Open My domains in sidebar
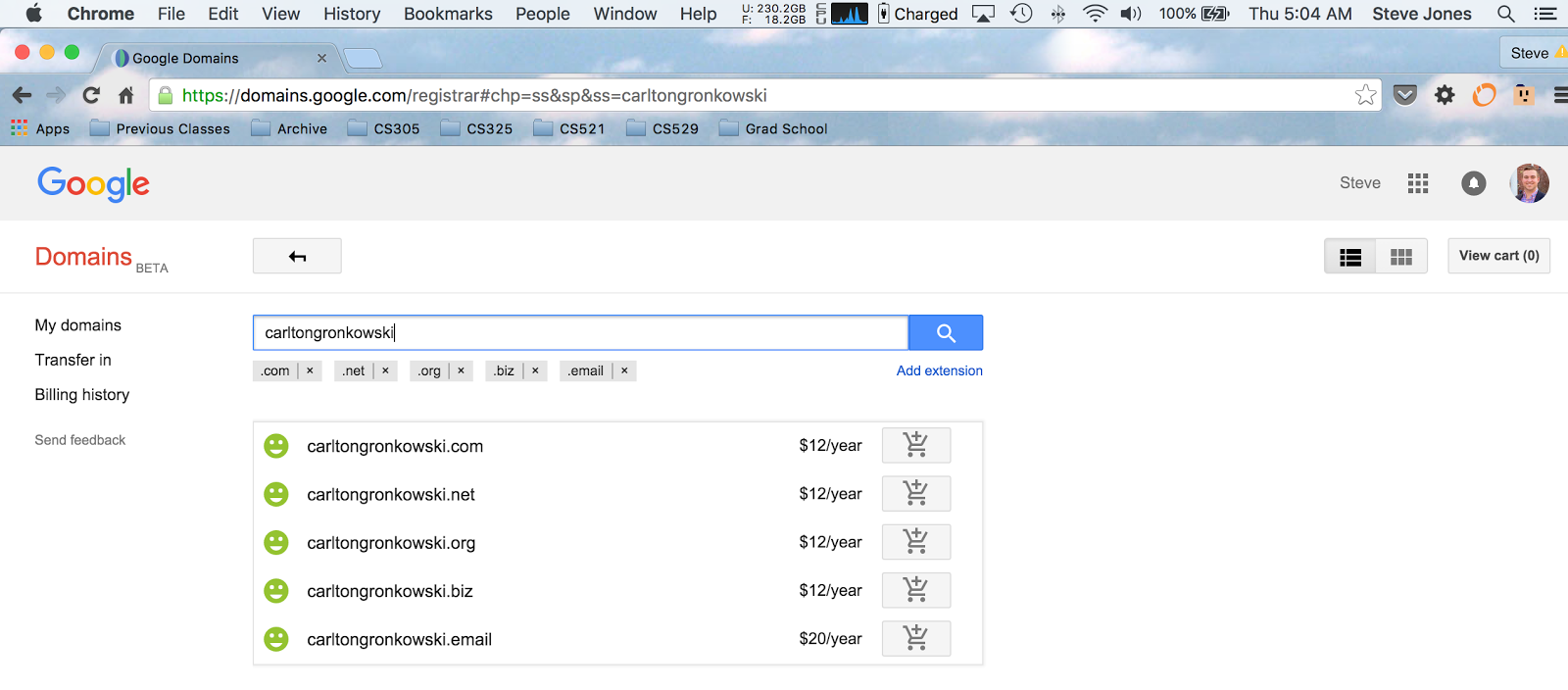Screen dimensions: 1568x690 tap(78, 325)
